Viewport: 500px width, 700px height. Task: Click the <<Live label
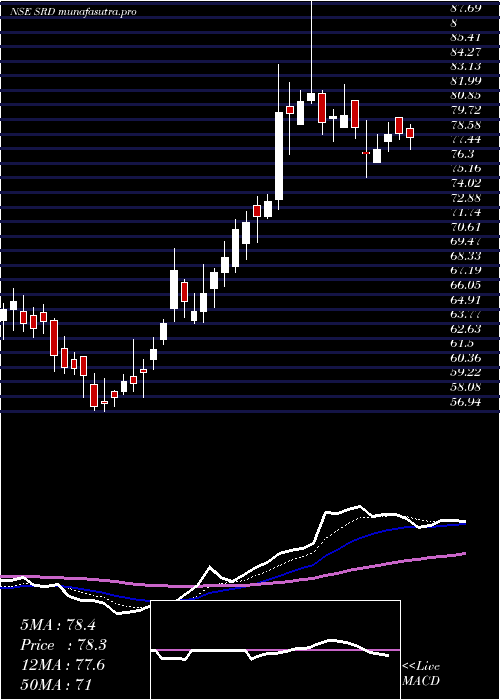[x=421, y=667]
